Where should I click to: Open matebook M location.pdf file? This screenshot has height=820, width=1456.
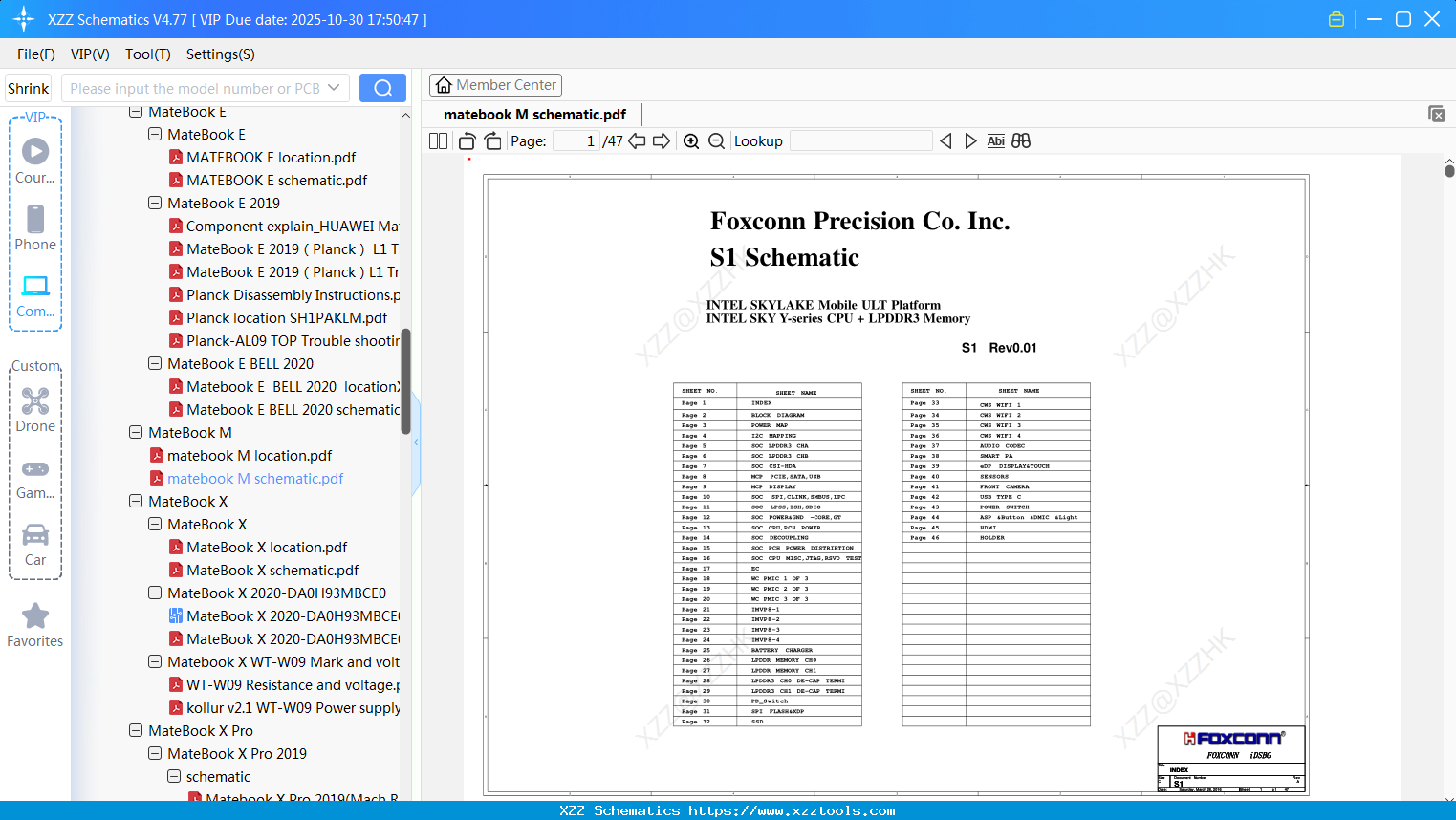click(250, 456)
